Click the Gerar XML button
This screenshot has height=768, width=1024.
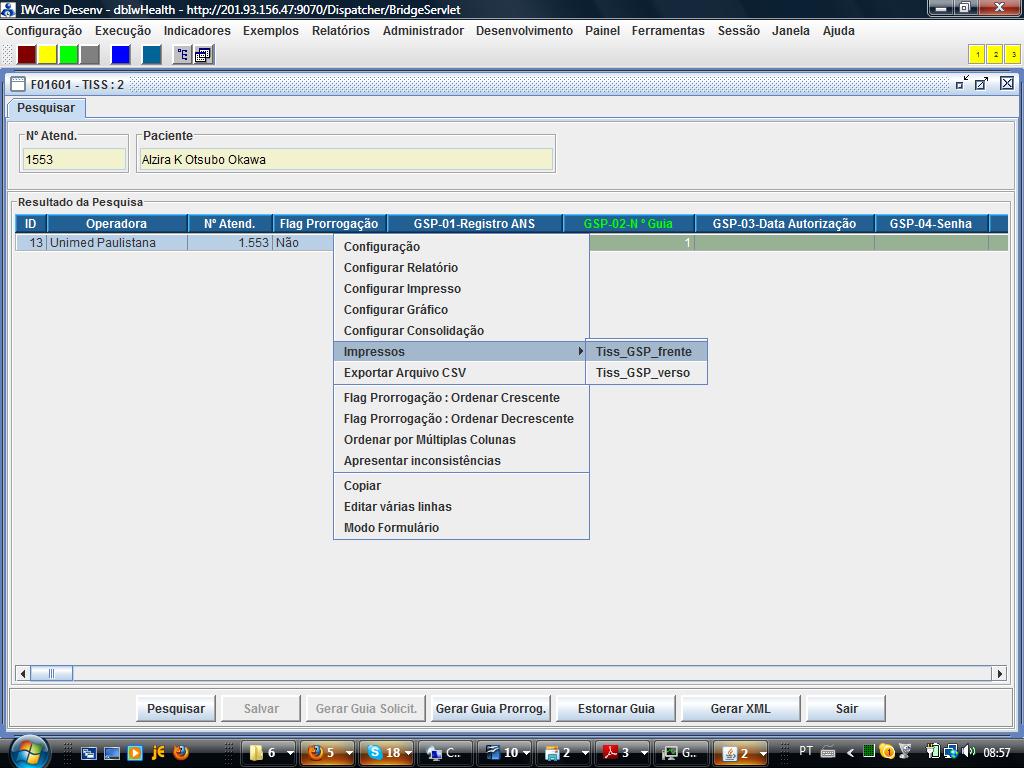coord(741,709)
